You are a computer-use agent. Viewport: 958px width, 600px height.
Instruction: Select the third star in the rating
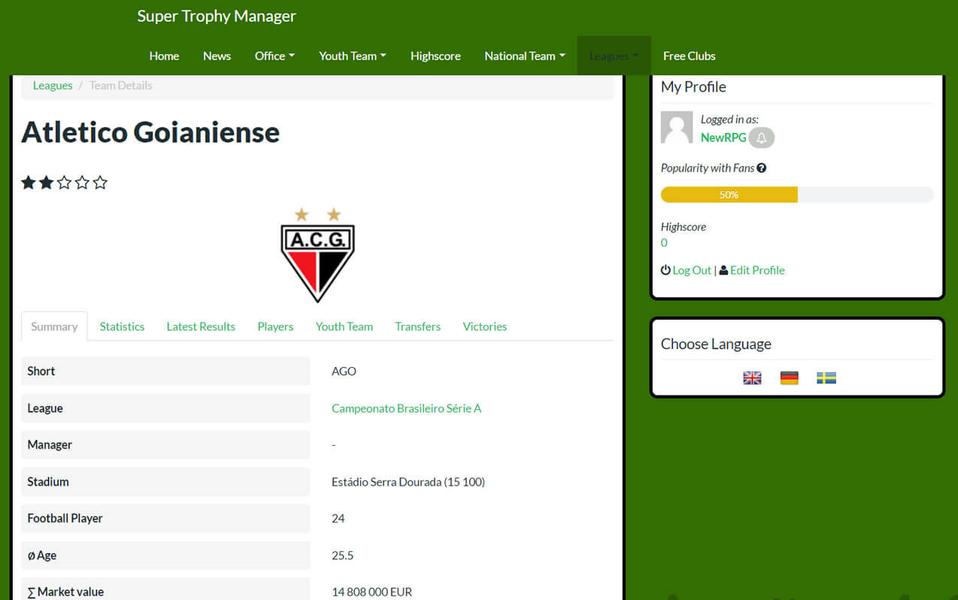(64, 182)
